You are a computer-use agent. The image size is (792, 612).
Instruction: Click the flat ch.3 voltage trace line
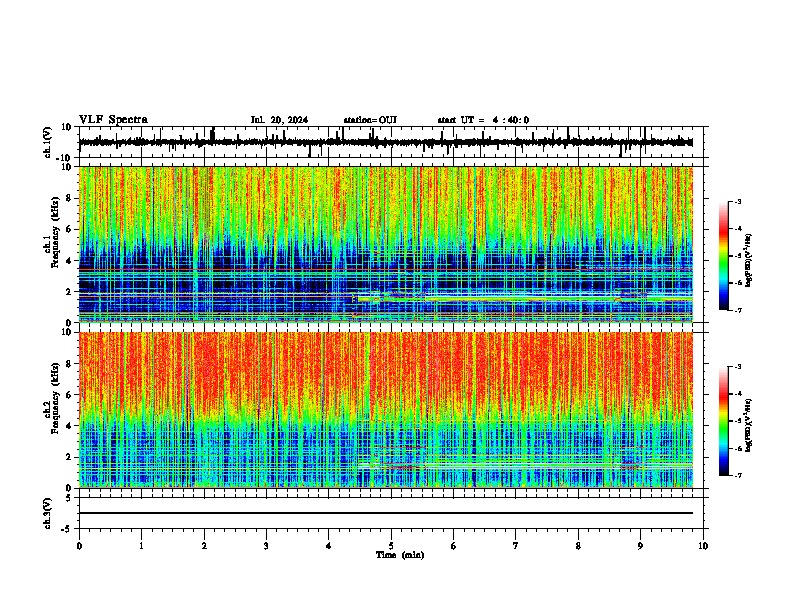click(386, 513)
